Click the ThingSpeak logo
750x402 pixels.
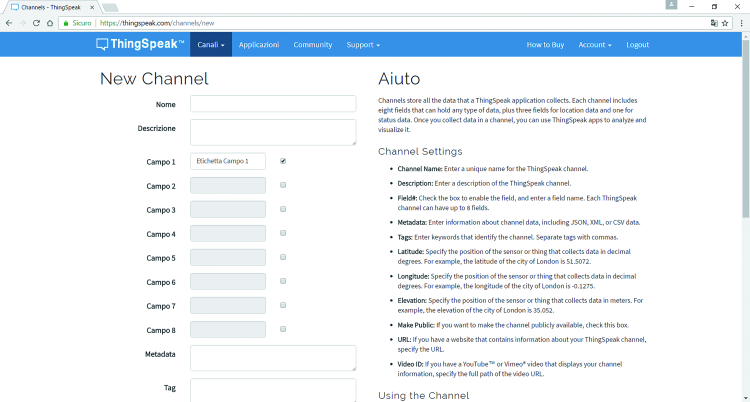pyautogui.click(x=140, y=45)
